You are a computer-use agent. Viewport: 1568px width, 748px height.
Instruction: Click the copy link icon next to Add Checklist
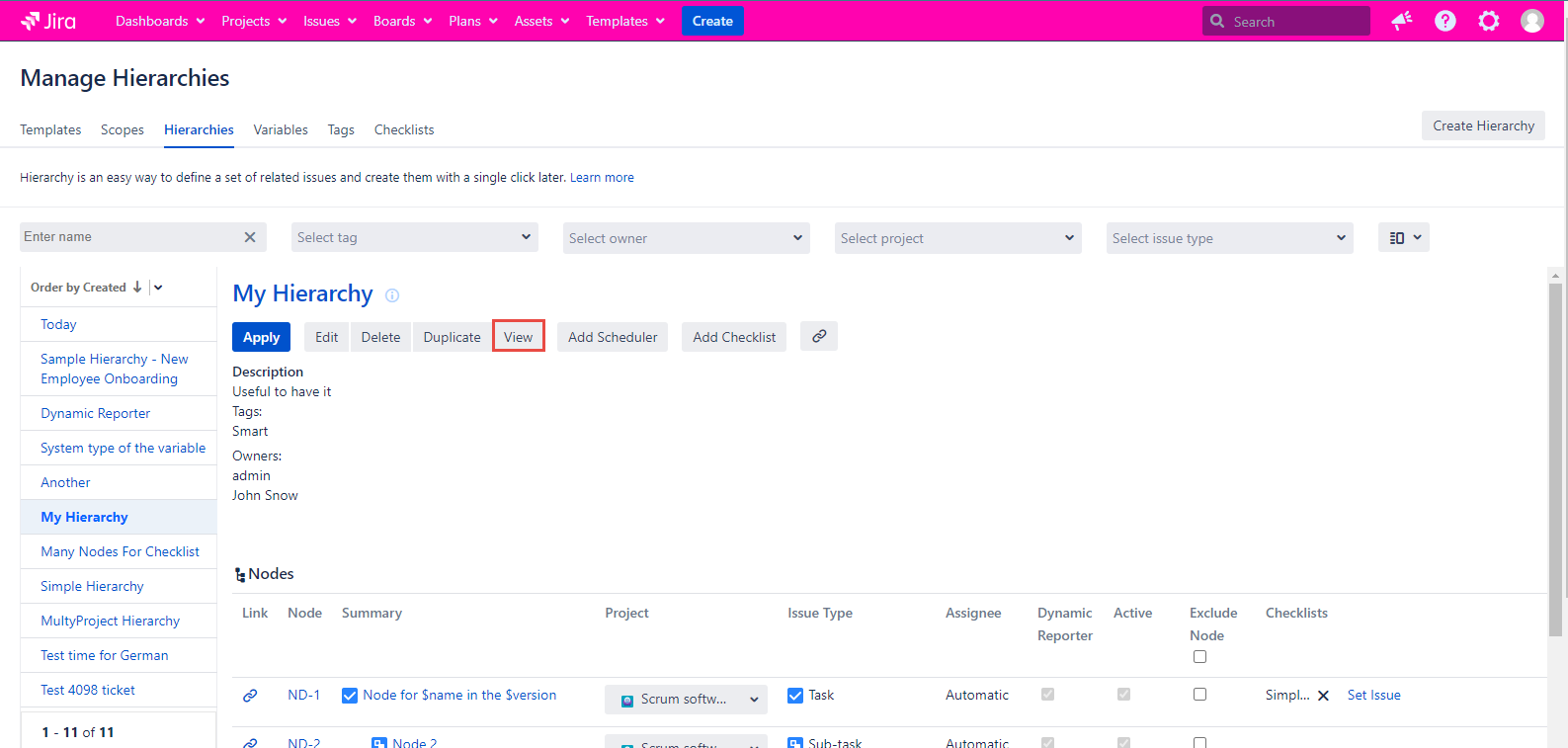coord(819,337)
